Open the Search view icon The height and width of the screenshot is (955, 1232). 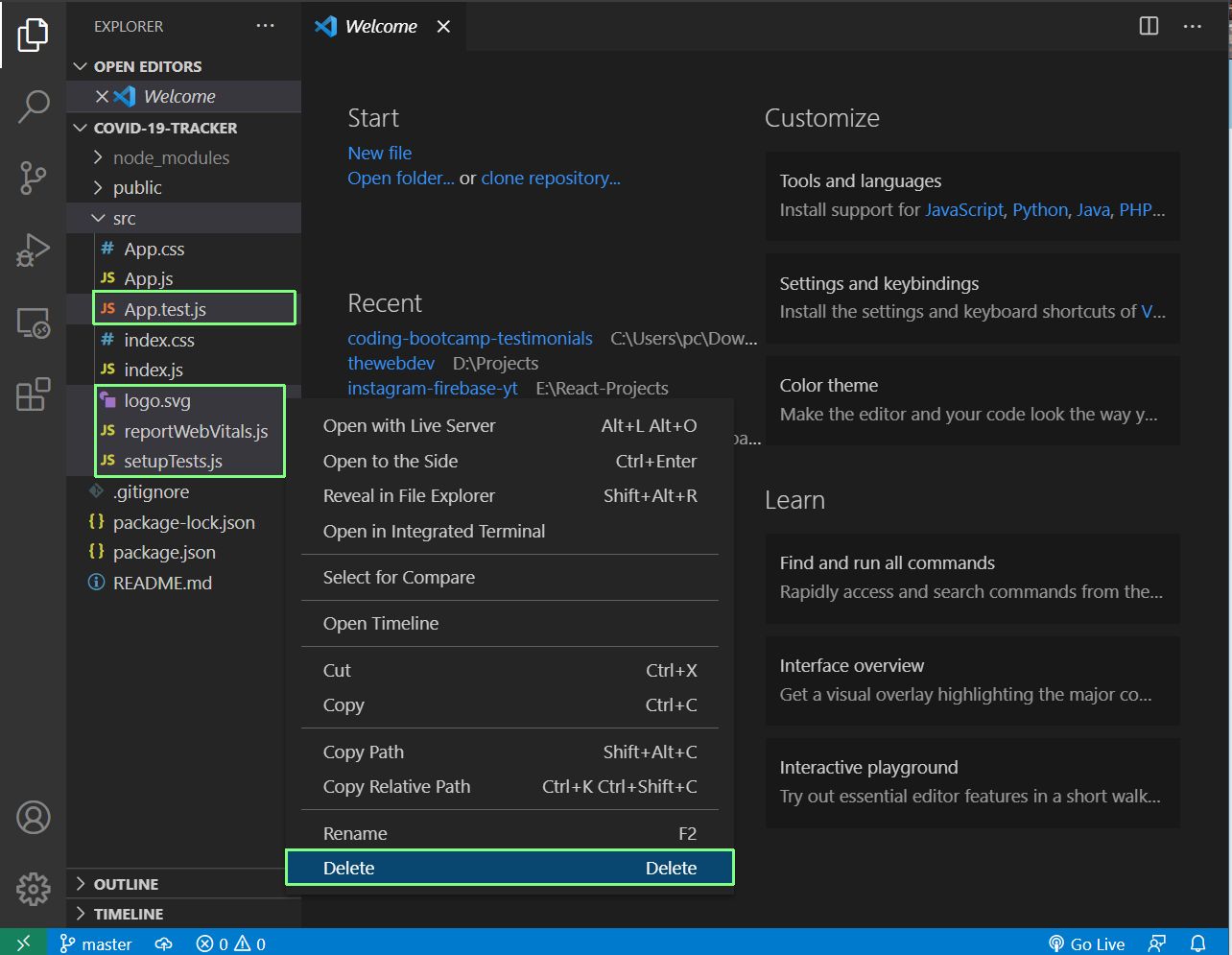coord(33,106)
